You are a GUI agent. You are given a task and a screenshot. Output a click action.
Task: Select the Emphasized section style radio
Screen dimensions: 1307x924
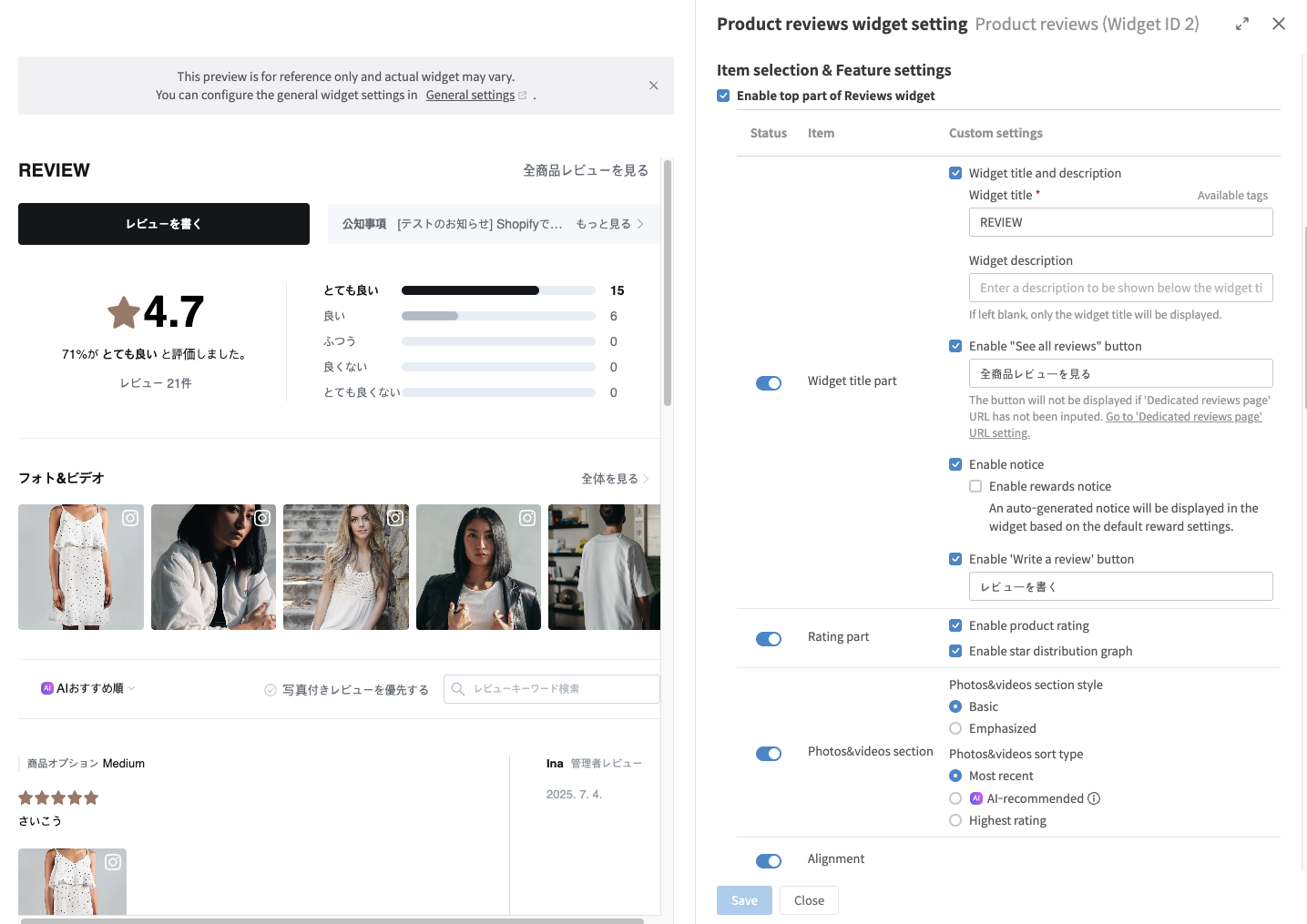[955, 728]
